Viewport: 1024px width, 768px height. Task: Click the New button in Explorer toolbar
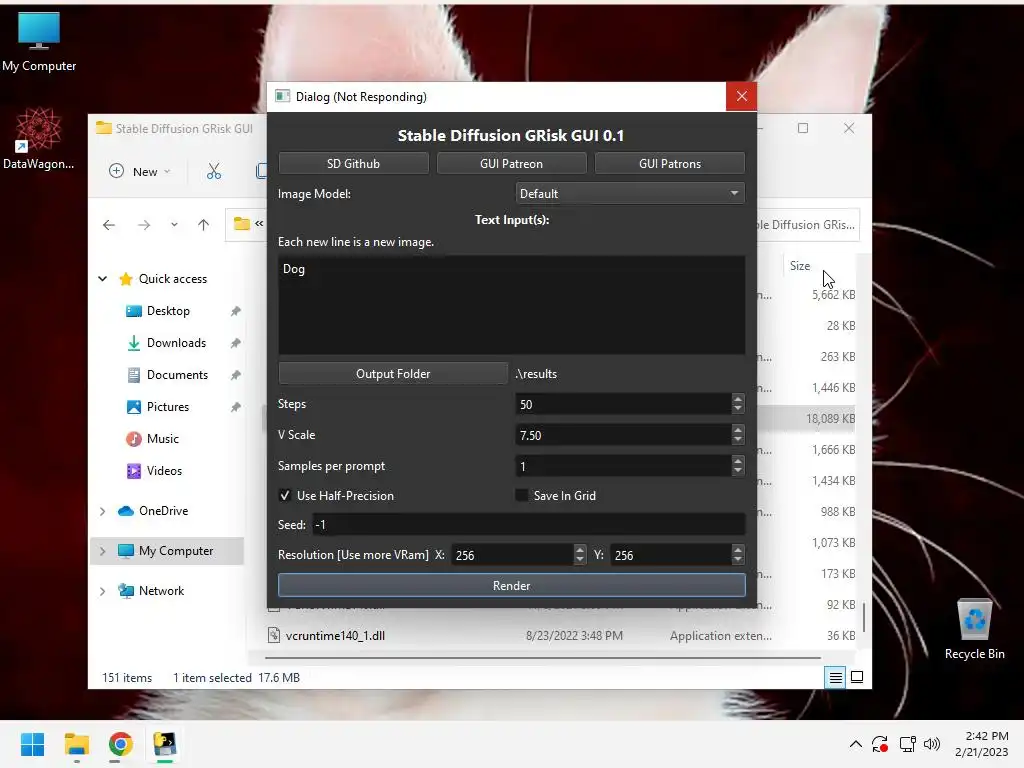(140, 171)
